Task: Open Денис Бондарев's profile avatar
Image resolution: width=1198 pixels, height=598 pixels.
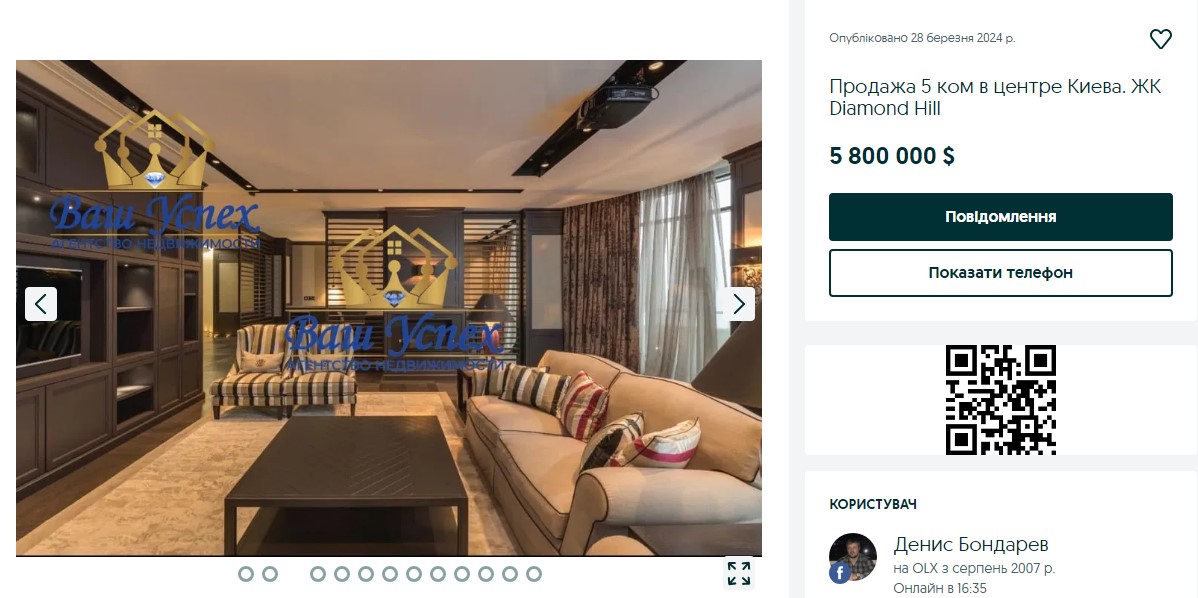Action: click(853, 557)
